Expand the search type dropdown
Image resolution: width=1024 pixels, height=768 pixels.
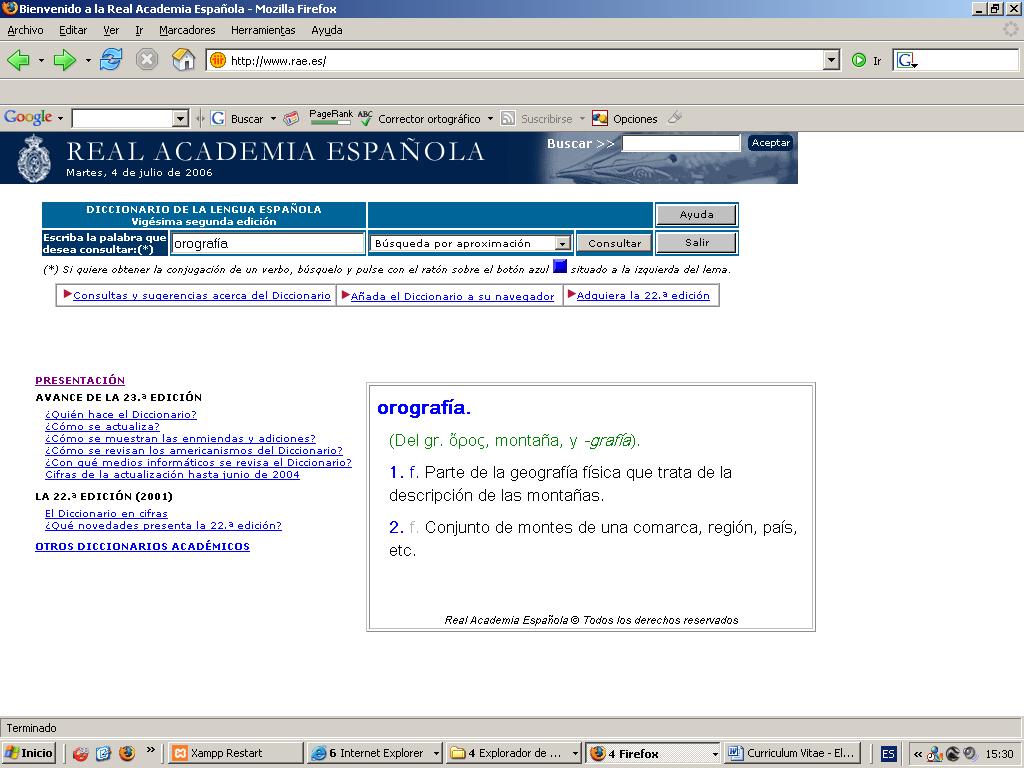coord(562,243)
